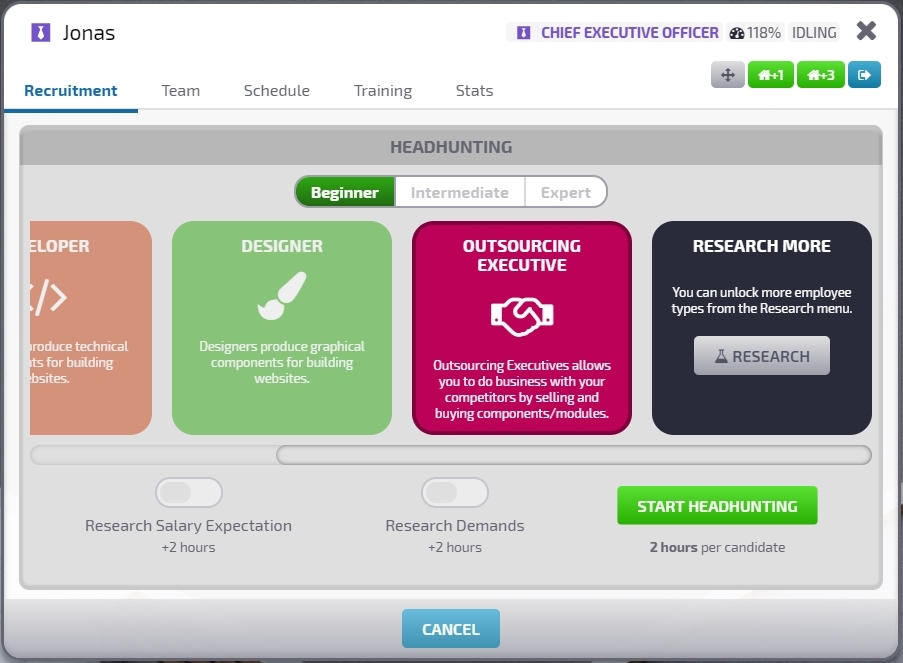This screenshot has width=903, height=663.
Task: Switch to the Team tab
Action: click(x=181, y=90)
